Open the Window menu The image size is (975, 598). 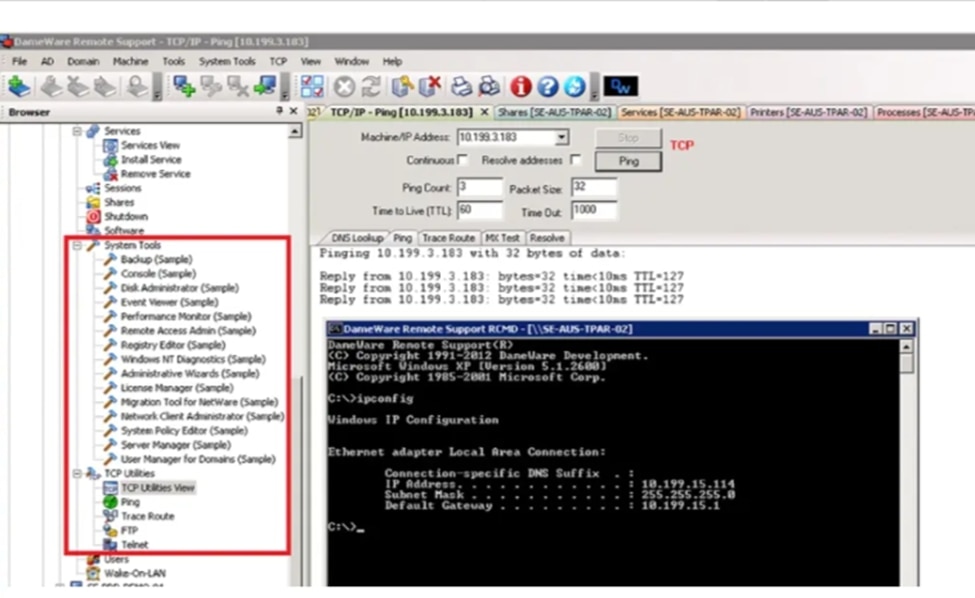[351, 61]
